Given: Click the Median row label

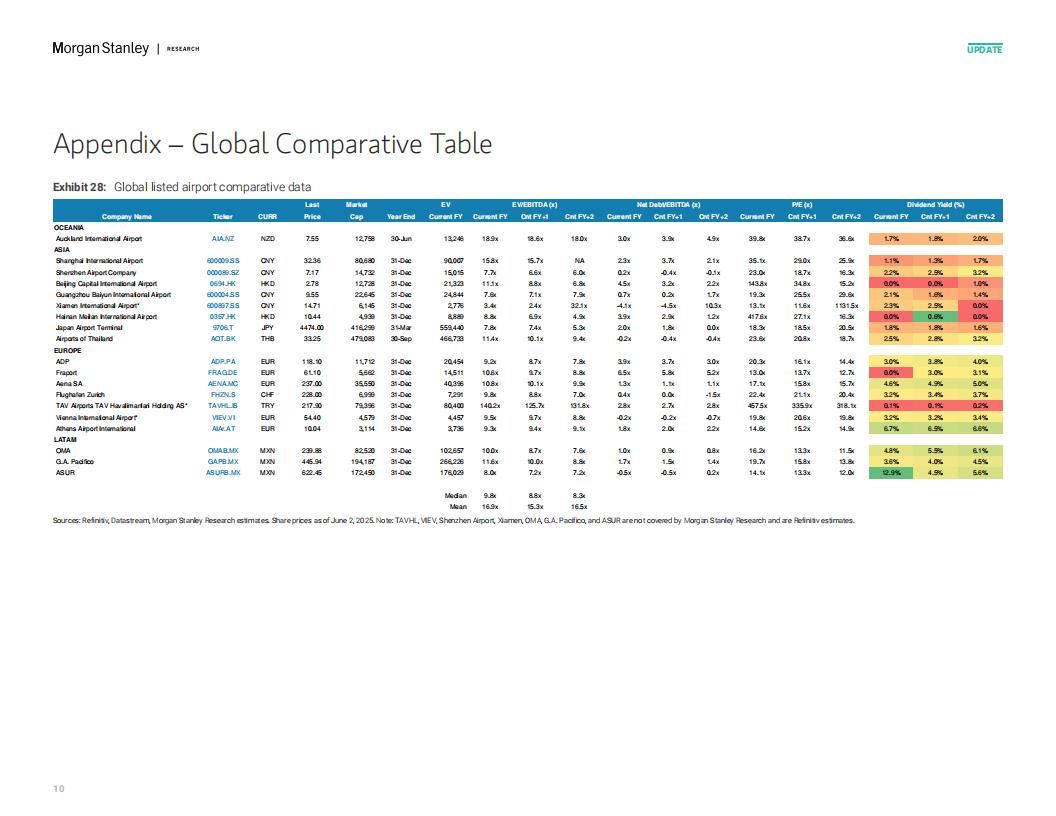Looking at the screenshot, I should [x=456, y=496].
